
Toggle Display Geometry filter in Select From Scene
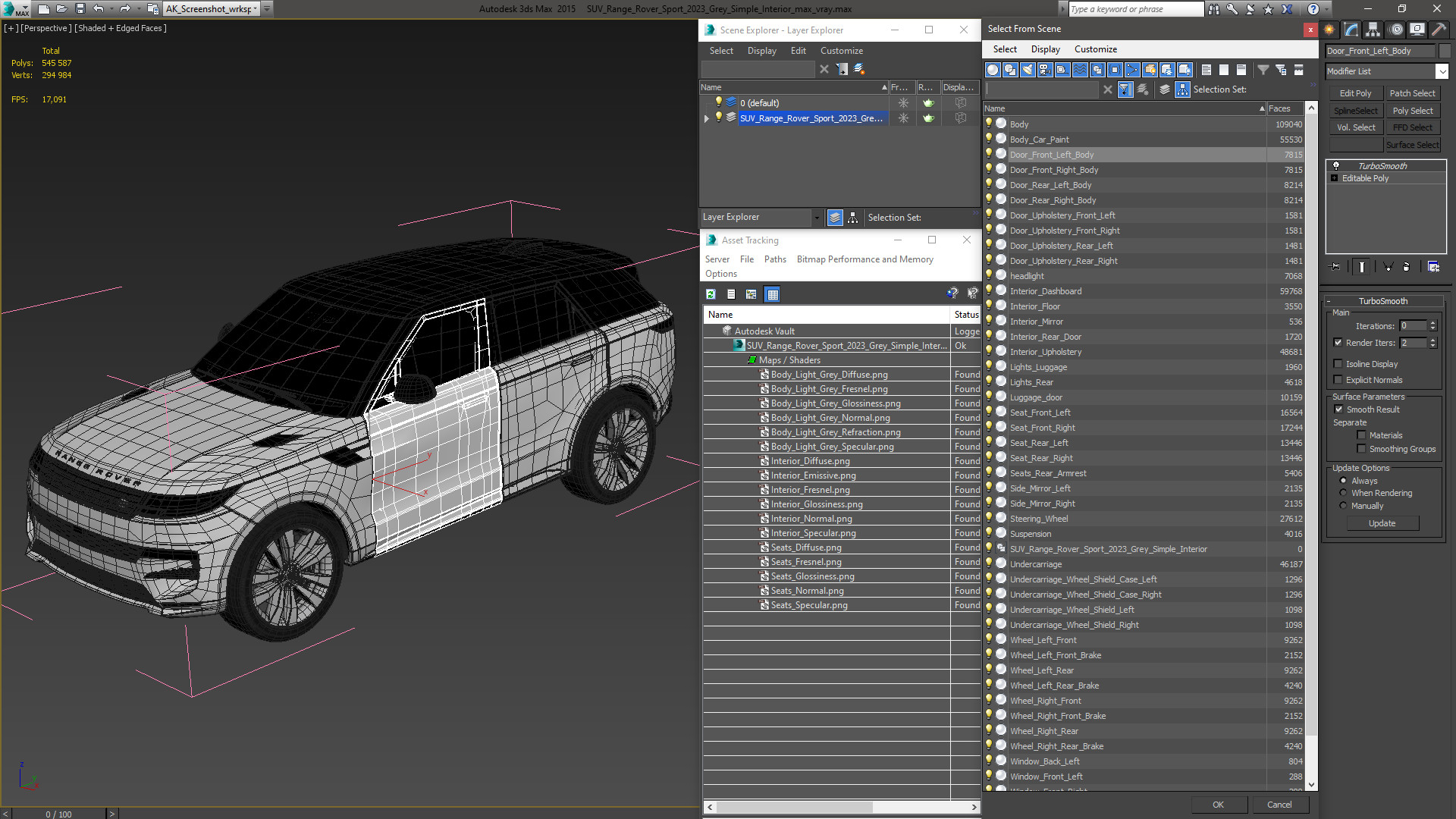(x=993, y=70)
